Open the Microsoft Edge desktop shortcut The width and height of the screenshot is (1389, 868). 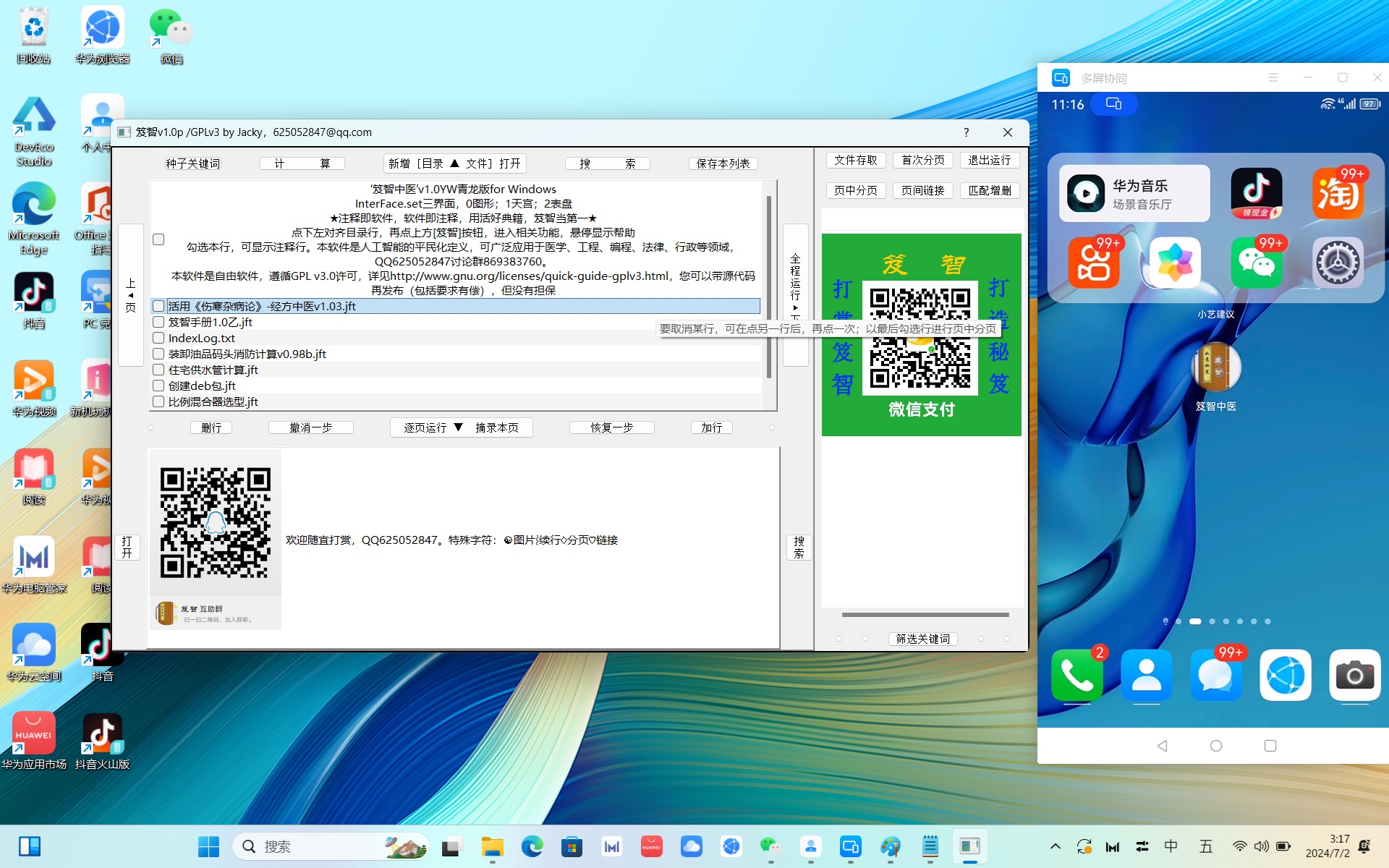pos(33,218)
